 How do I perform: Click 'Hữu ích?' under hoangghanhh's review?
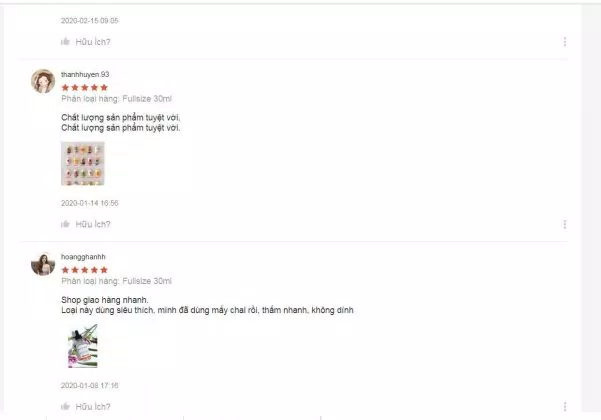(93, 407)
